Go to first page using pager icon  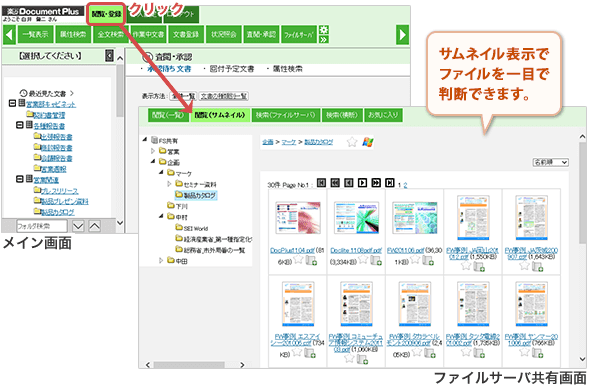point(321,183)
